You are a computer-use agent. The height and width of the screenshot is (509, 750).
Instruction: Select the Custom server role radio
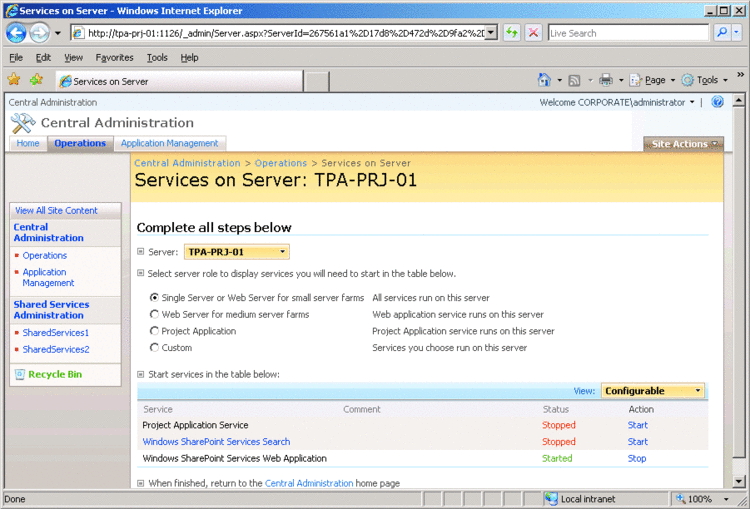click(154, 348)
